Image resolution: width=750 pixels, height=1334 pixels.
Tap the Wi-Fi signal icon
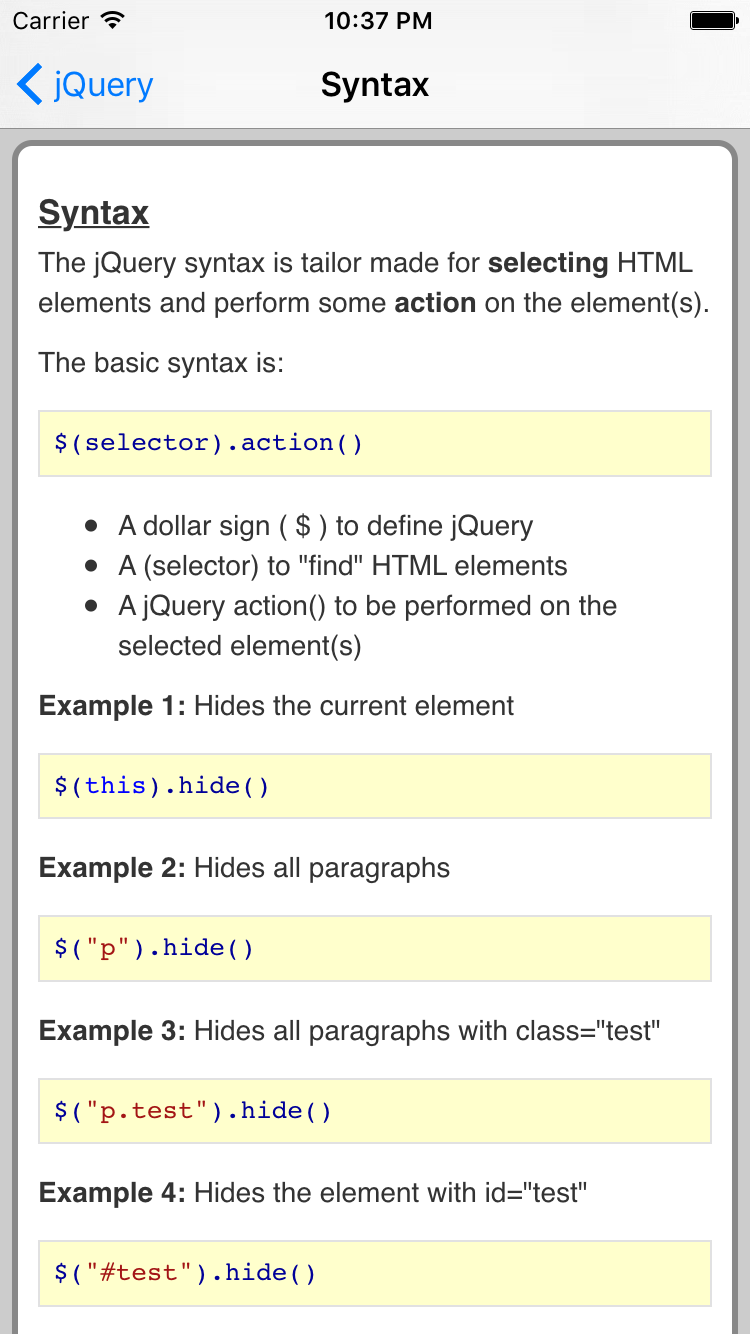[x=113, y=20]
